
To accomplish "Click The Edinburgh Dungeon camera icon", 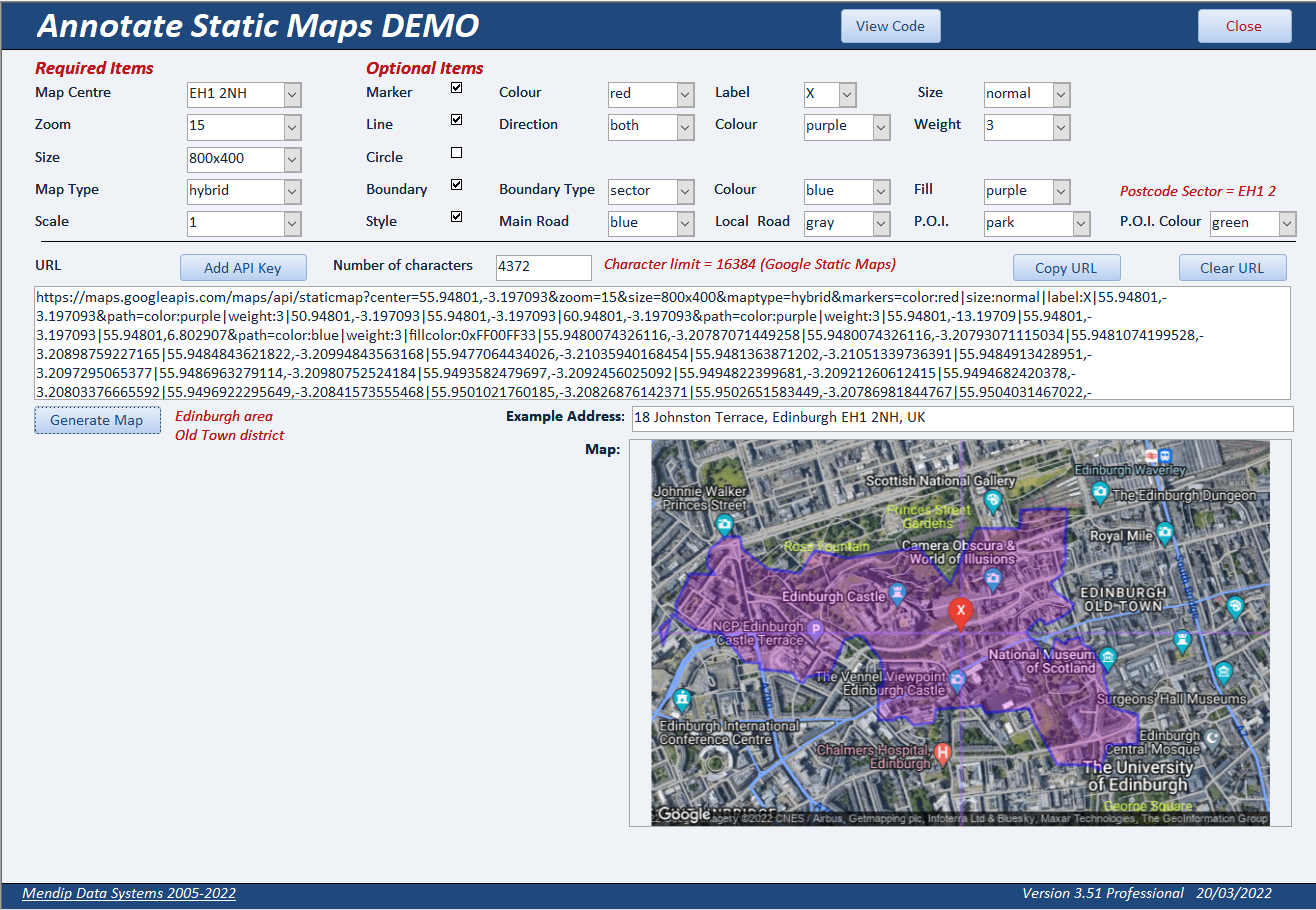I will [x=1100, y=492].
